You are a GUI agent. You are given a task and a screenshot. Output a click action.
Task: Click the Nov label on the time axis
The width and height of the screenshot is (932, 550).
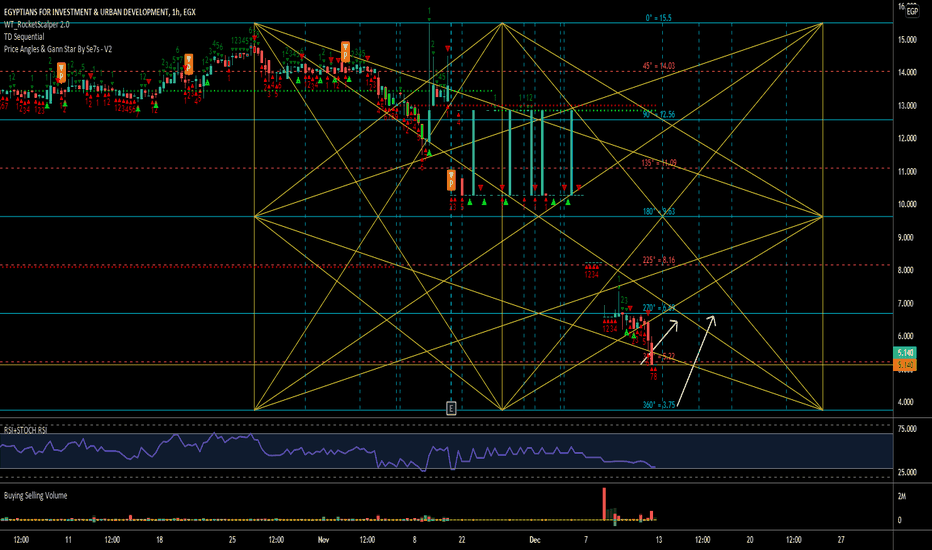click(323, 540)
